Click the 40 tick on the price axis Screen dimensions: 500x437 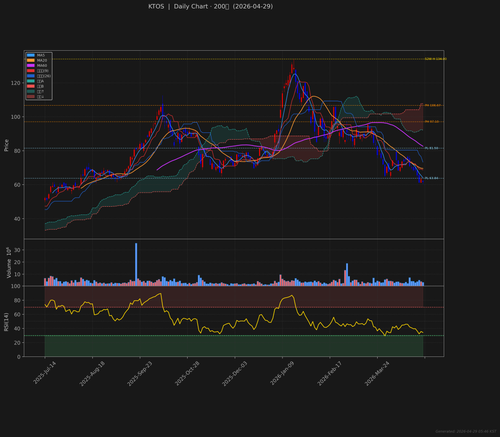pyautogui.click(x=17, y=219)
